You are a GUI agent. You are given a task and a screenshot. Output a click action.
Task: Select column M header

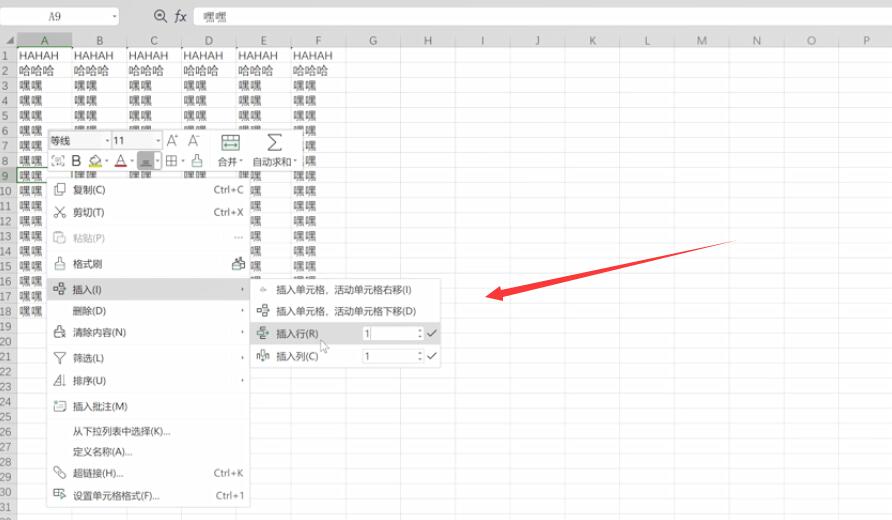coord(701,40)
